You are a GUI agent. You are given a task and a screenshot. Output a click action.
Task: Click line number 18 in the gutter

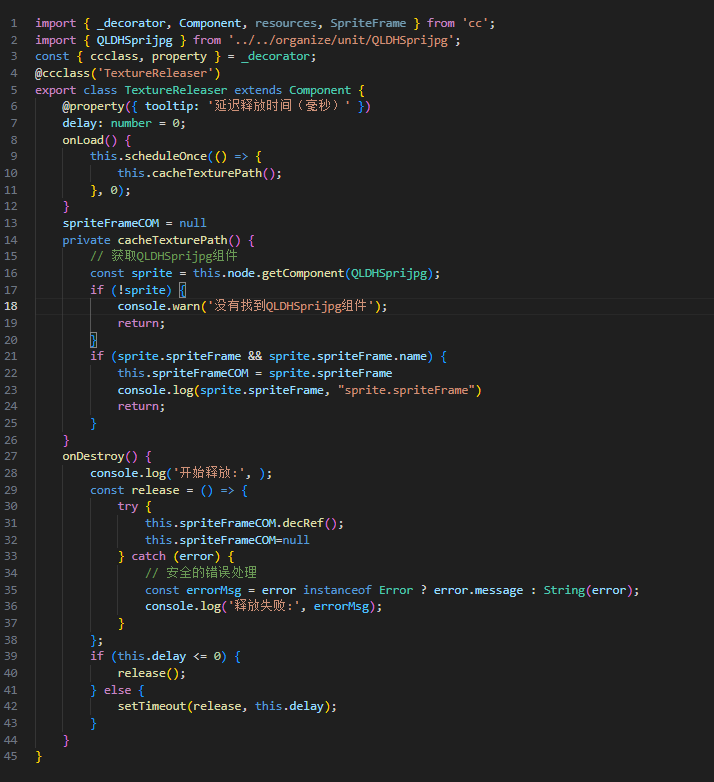pos(11,306)
